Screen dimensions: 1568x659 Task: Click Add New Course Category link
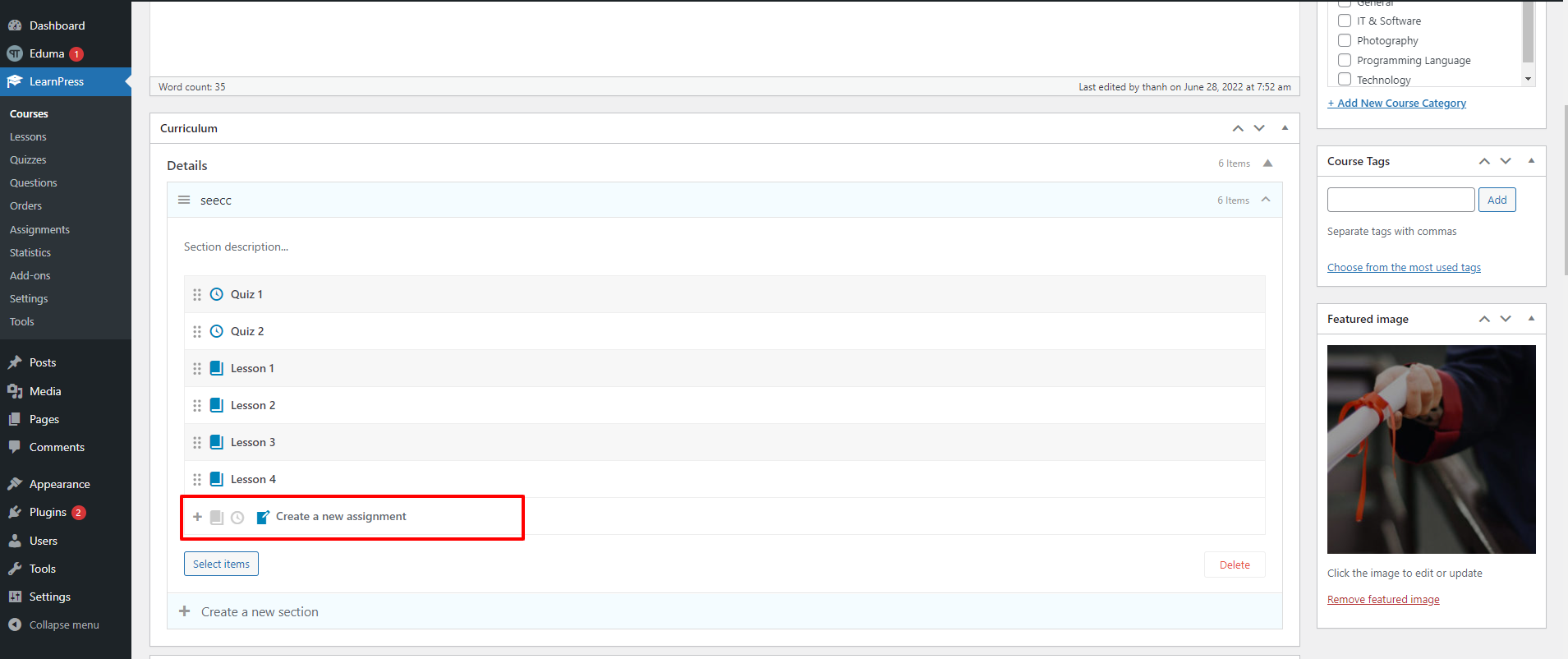pos(1396,103)
